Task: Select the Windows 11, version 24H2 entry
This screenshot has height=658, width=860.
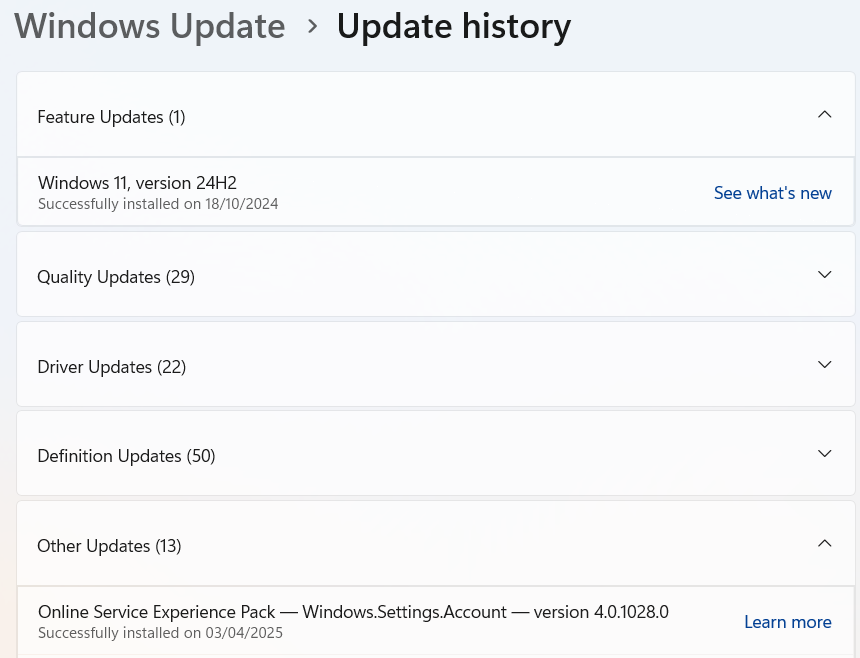Action: click(x=137, y=182)
